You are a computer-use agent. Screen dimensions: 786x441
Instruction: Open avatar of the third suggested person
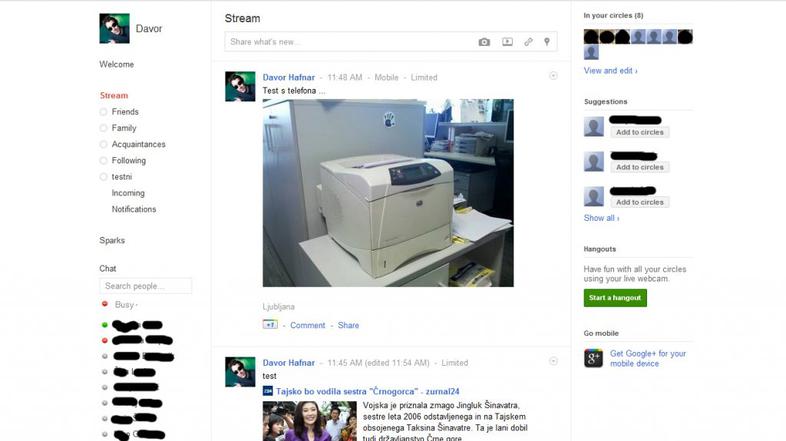pos(594,196)
